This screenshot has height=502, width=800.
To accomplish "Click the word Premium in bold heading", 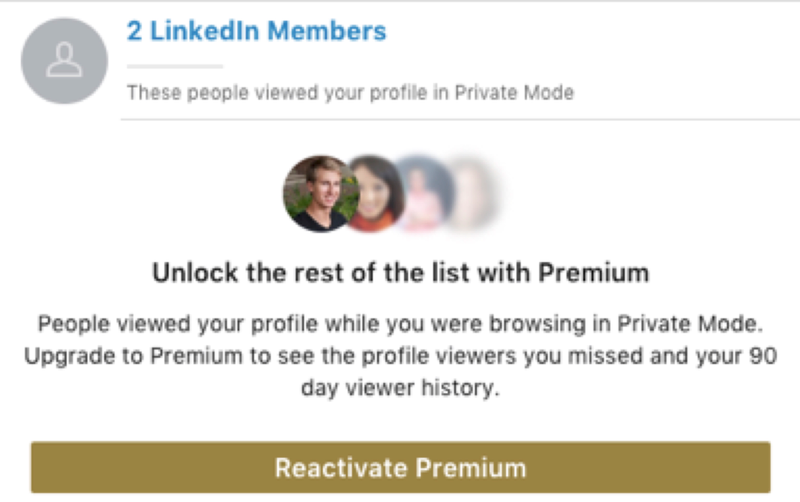I will coord(594,272).
